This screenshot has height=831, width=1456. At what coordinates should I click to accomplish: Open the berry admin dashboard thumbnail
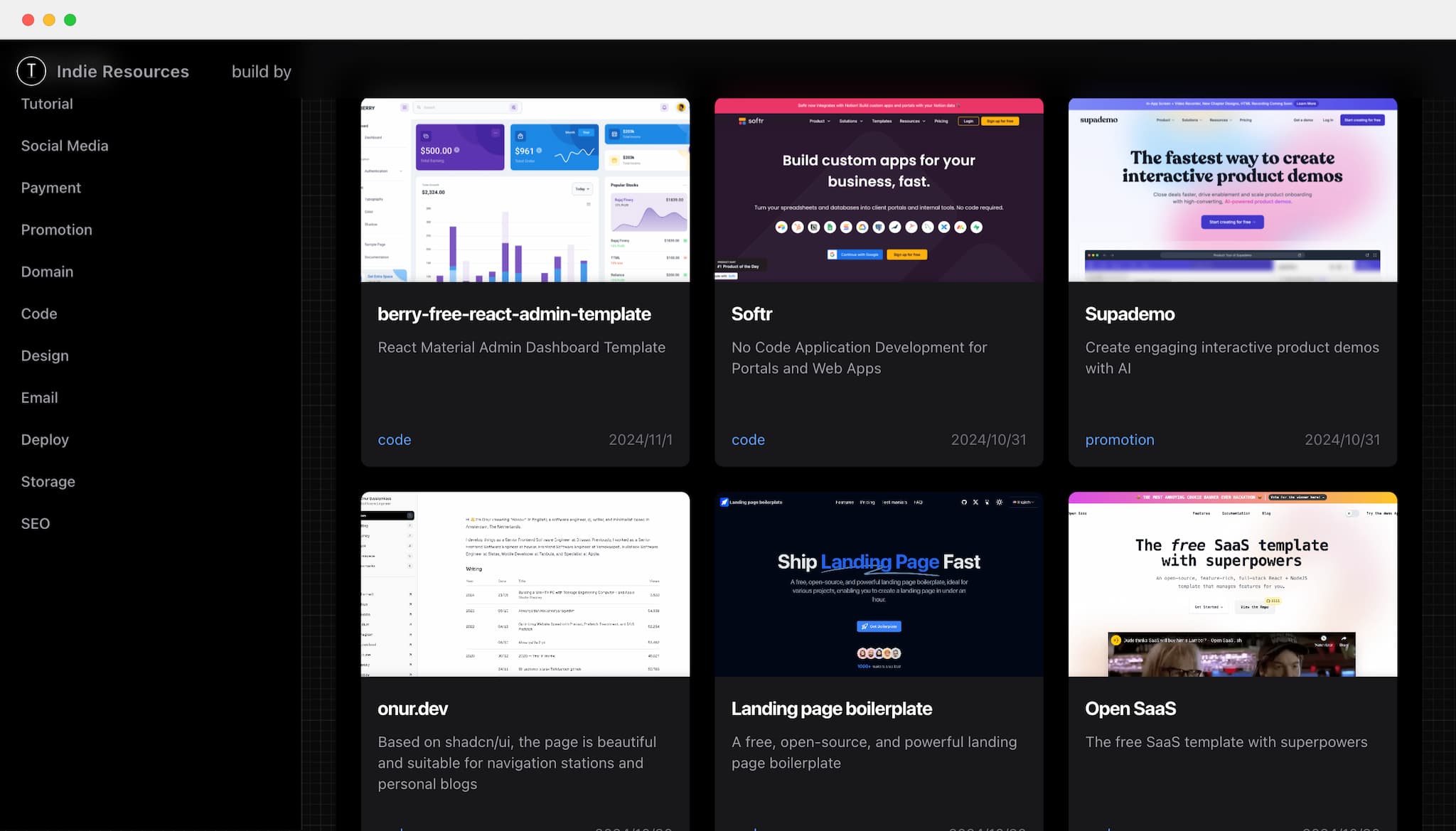(x=525, y=190)
